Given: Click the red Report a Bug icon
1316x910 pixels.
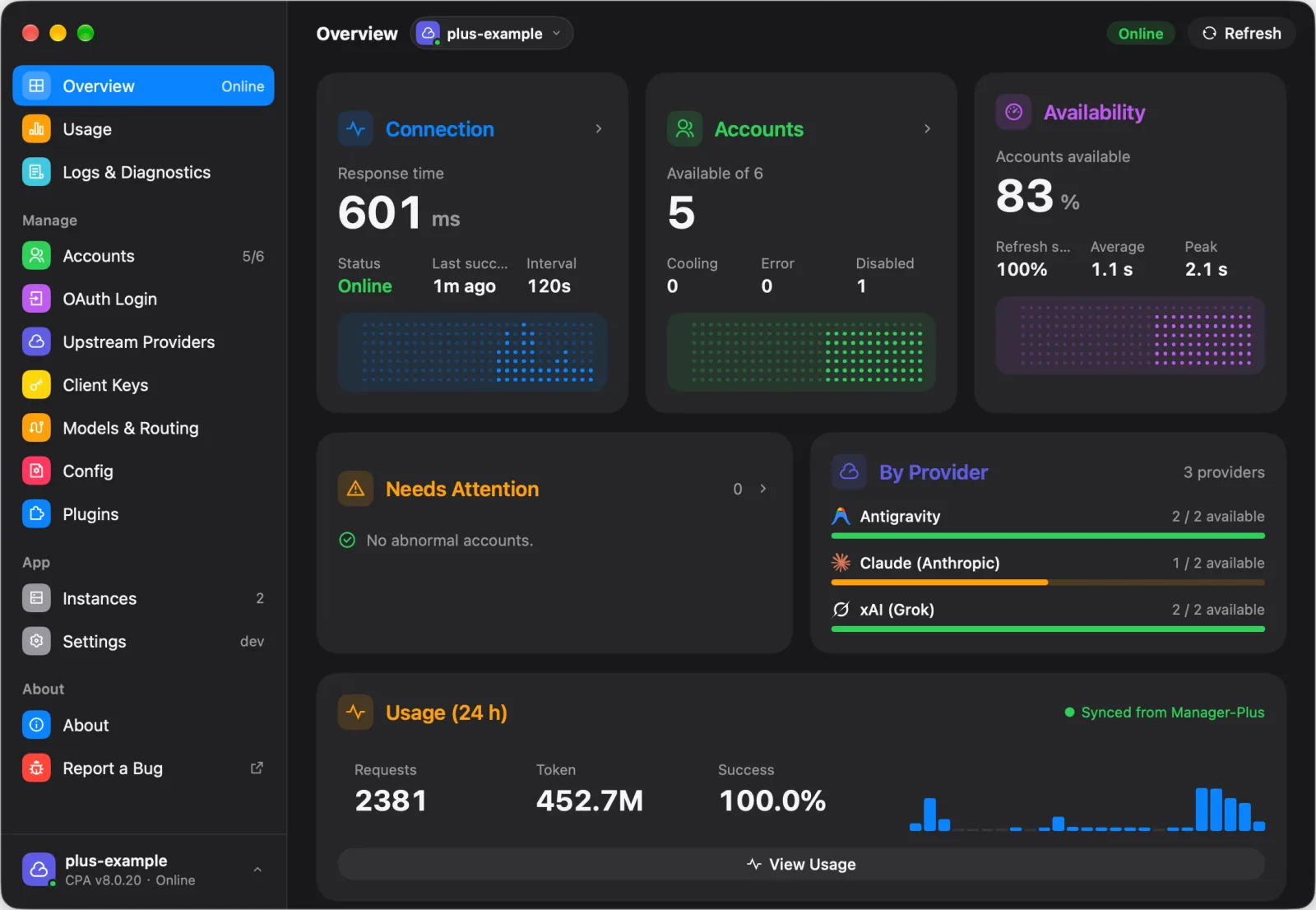Looking at the screenshot, I should (x=36, y=768).
